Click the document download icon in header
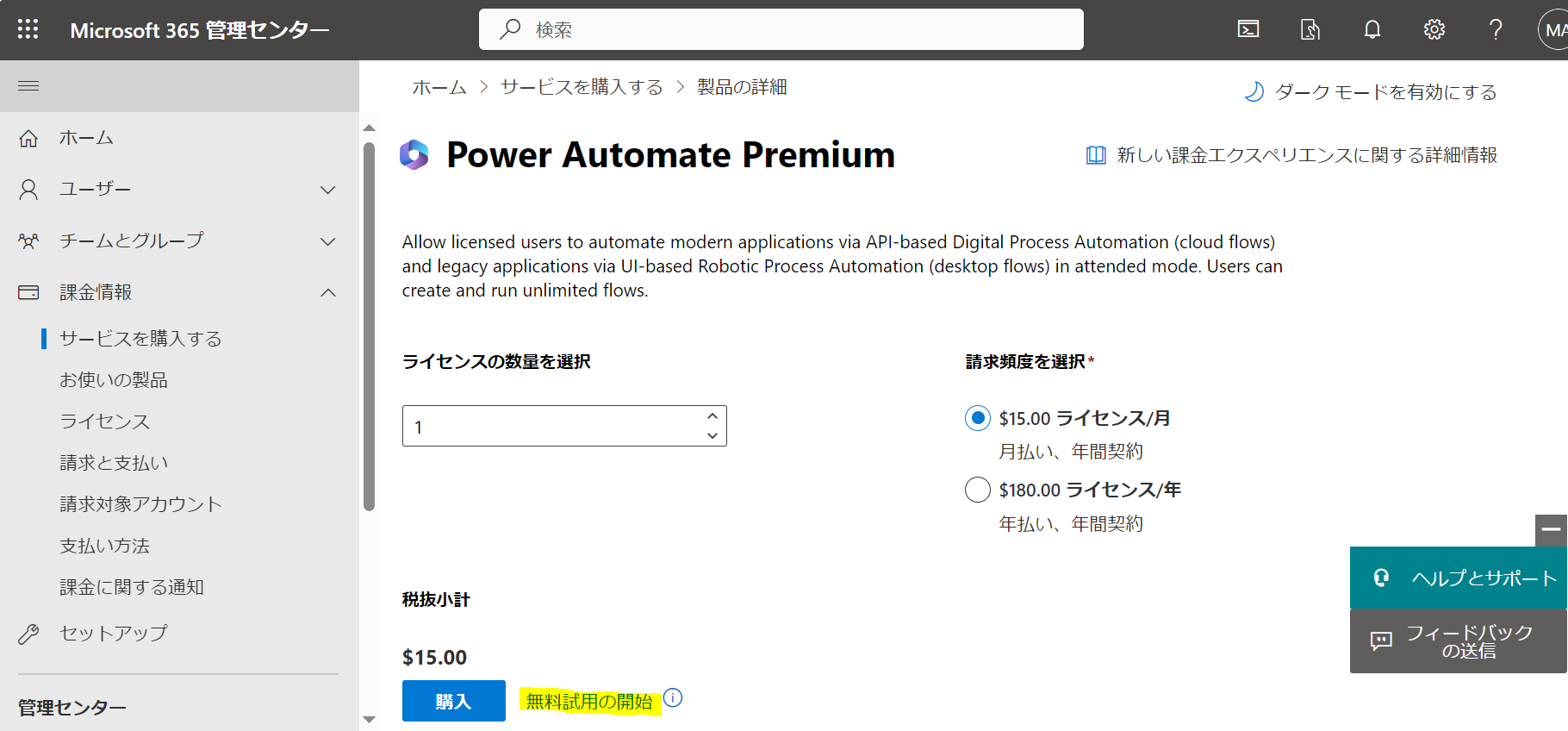 (x=1310, y=29)
